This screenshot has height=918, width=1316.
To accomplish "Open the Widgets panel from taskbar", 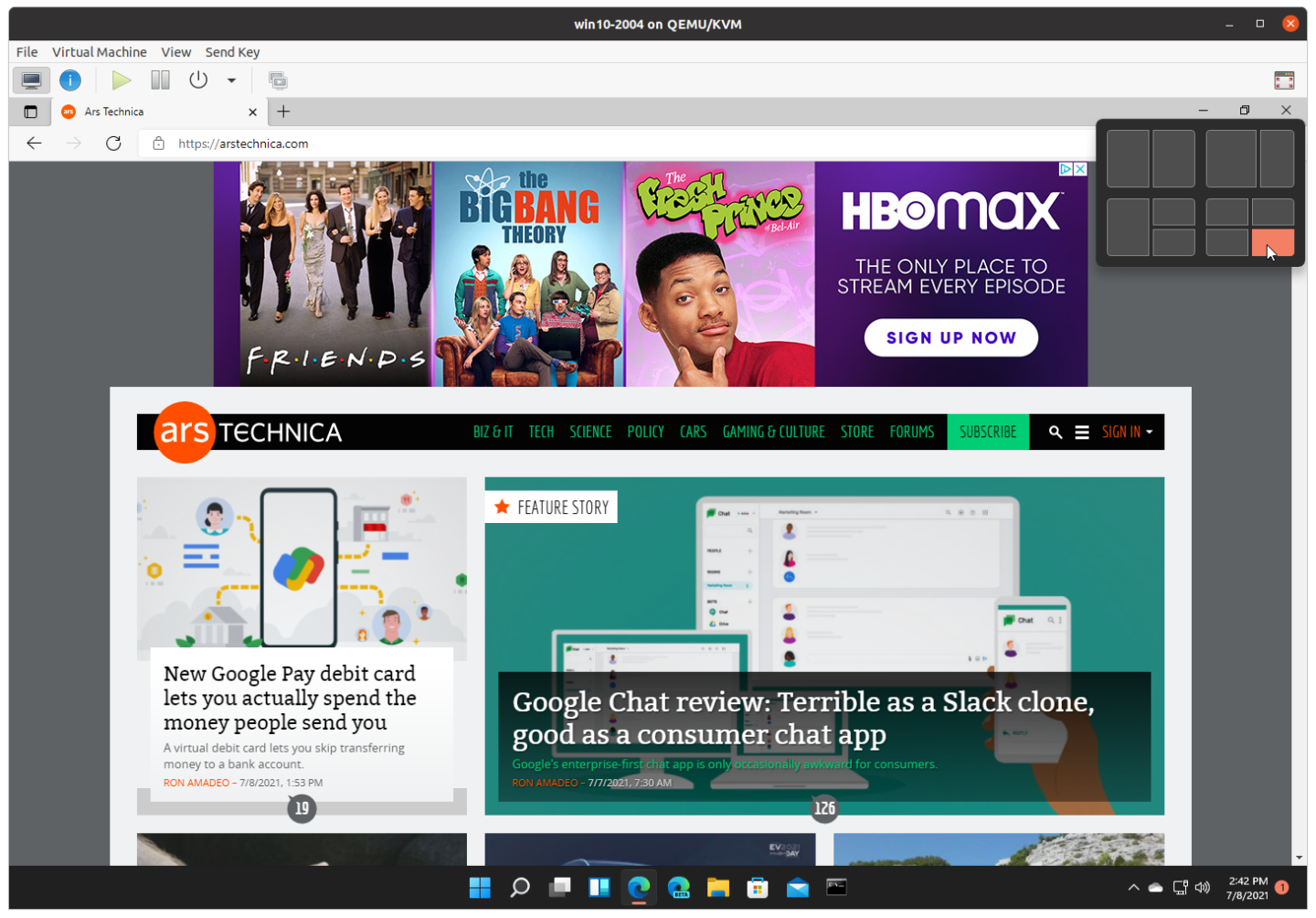I will click(x=600, y=888).
